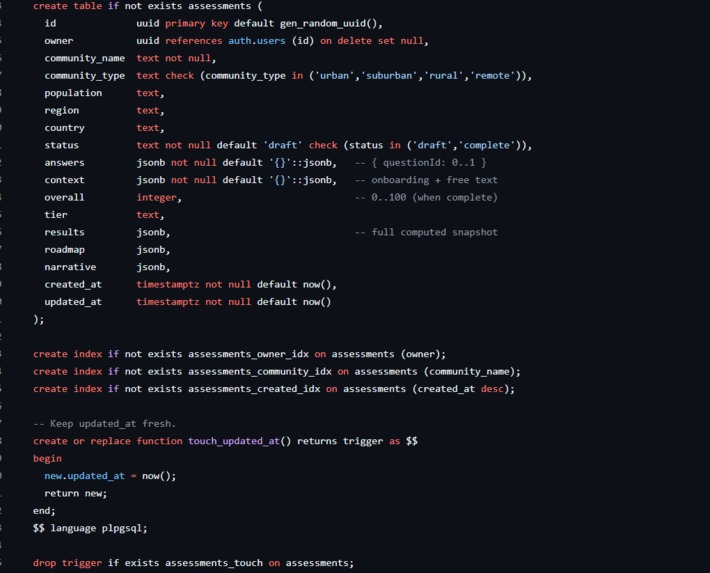Click the 'remote' string literal
Screen dimensions: 710x573
[x=492, y=76]
